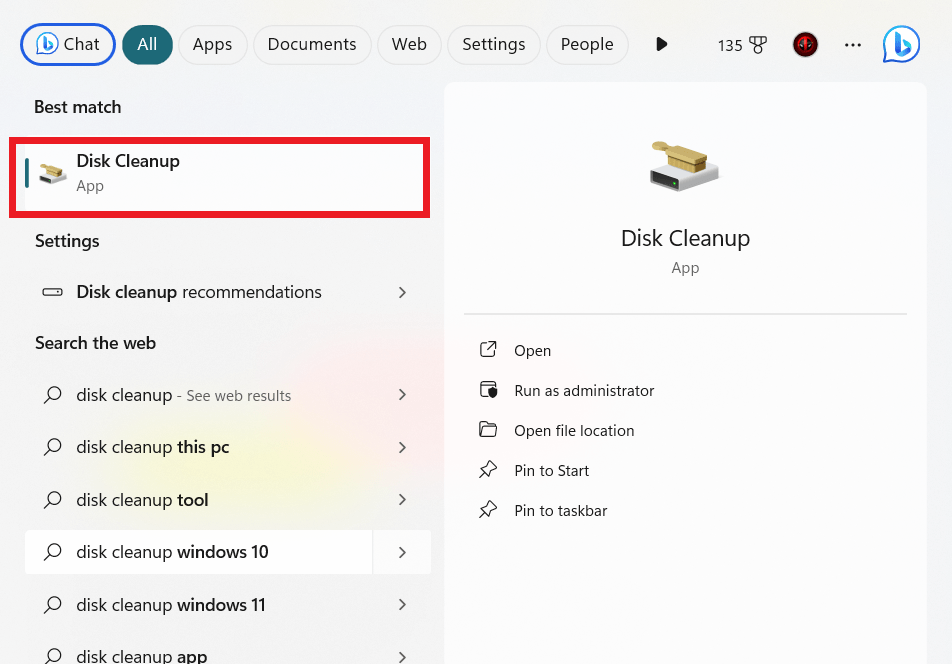
Task: Switch to the People filter
Action: [x=586, y=44]
